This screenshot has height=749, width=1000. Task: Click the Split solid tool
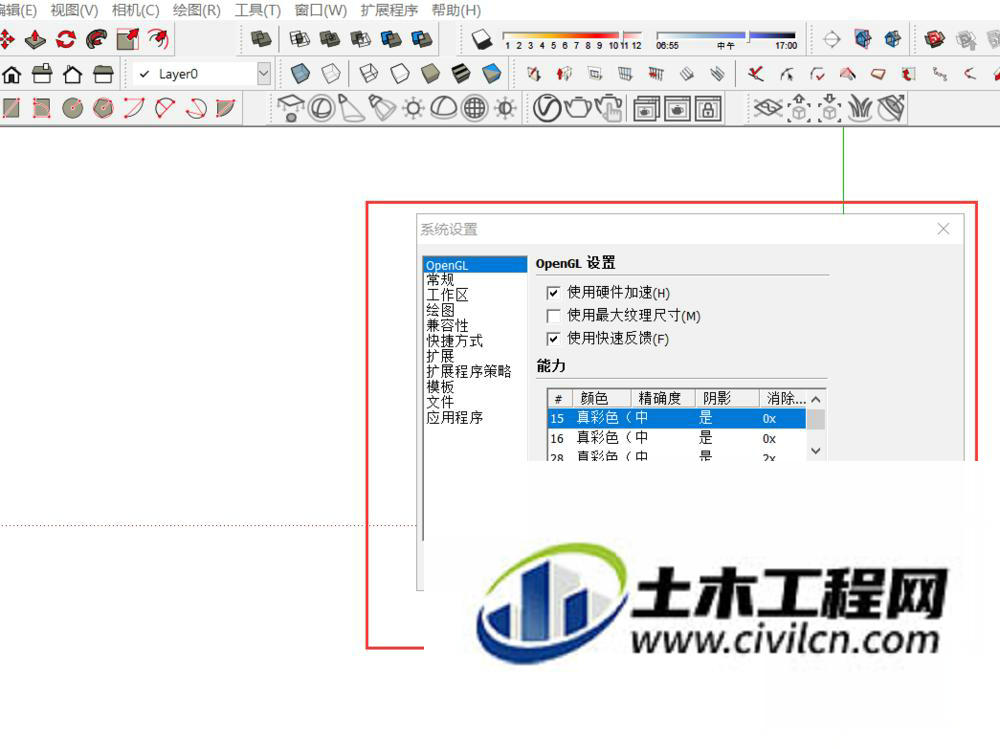[422, 40]
